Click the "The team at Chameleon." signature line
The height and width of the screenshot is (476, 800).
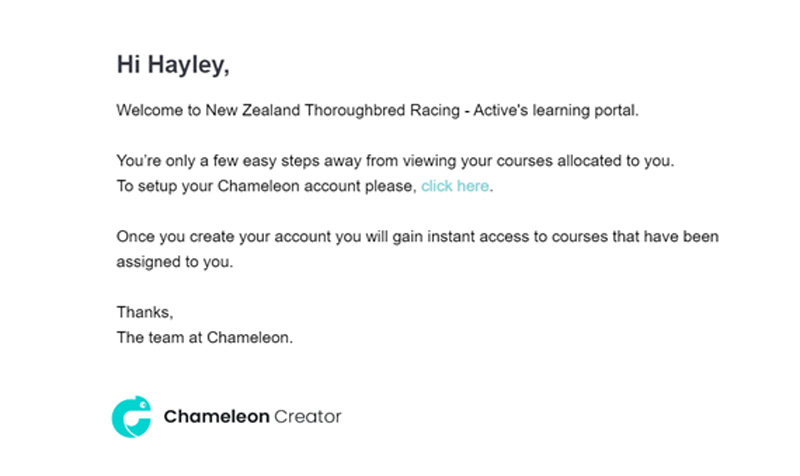(205, 337)
